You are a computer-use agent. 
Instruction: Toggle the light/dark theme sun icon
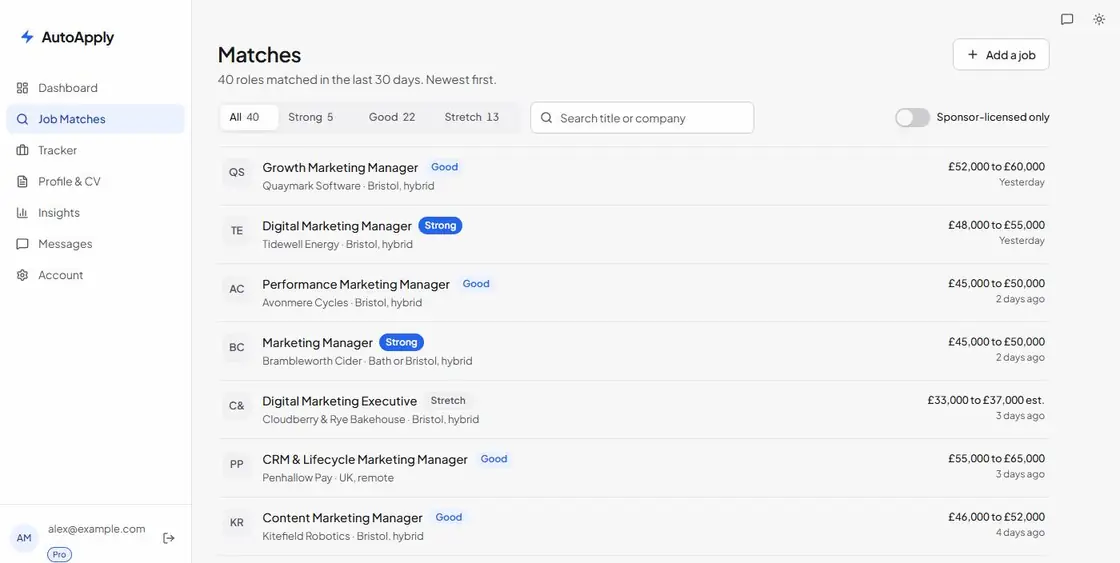tap(1099, 19)
